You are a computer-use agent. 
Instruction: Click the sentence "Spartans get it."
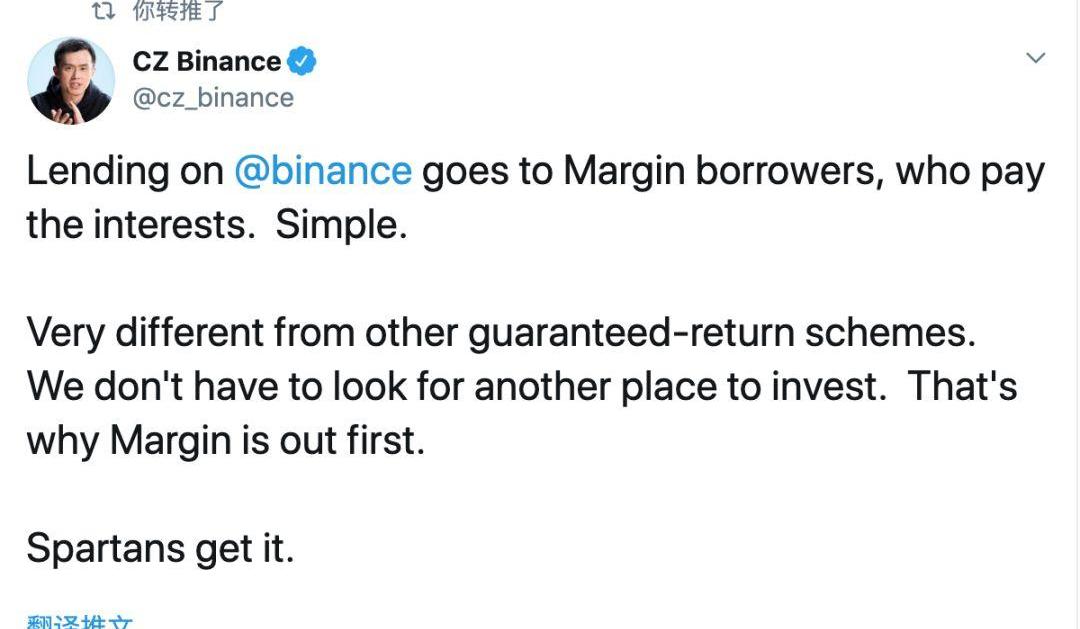coord(160,548)
